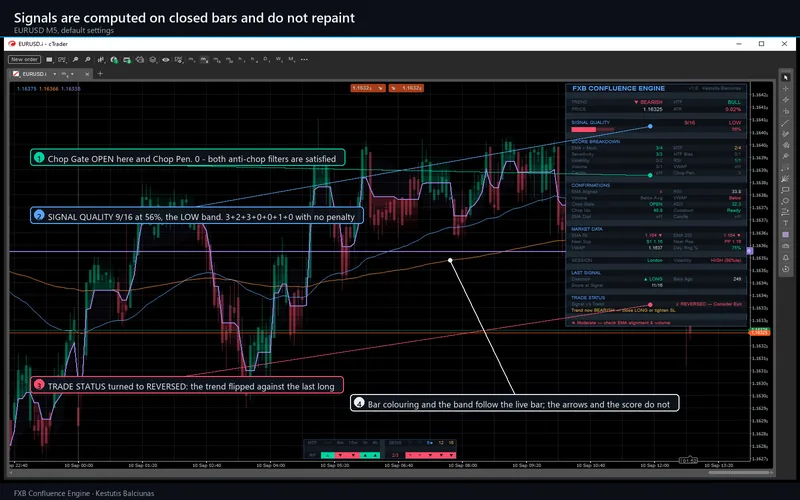Open the chart type candlestick icon

101,60
